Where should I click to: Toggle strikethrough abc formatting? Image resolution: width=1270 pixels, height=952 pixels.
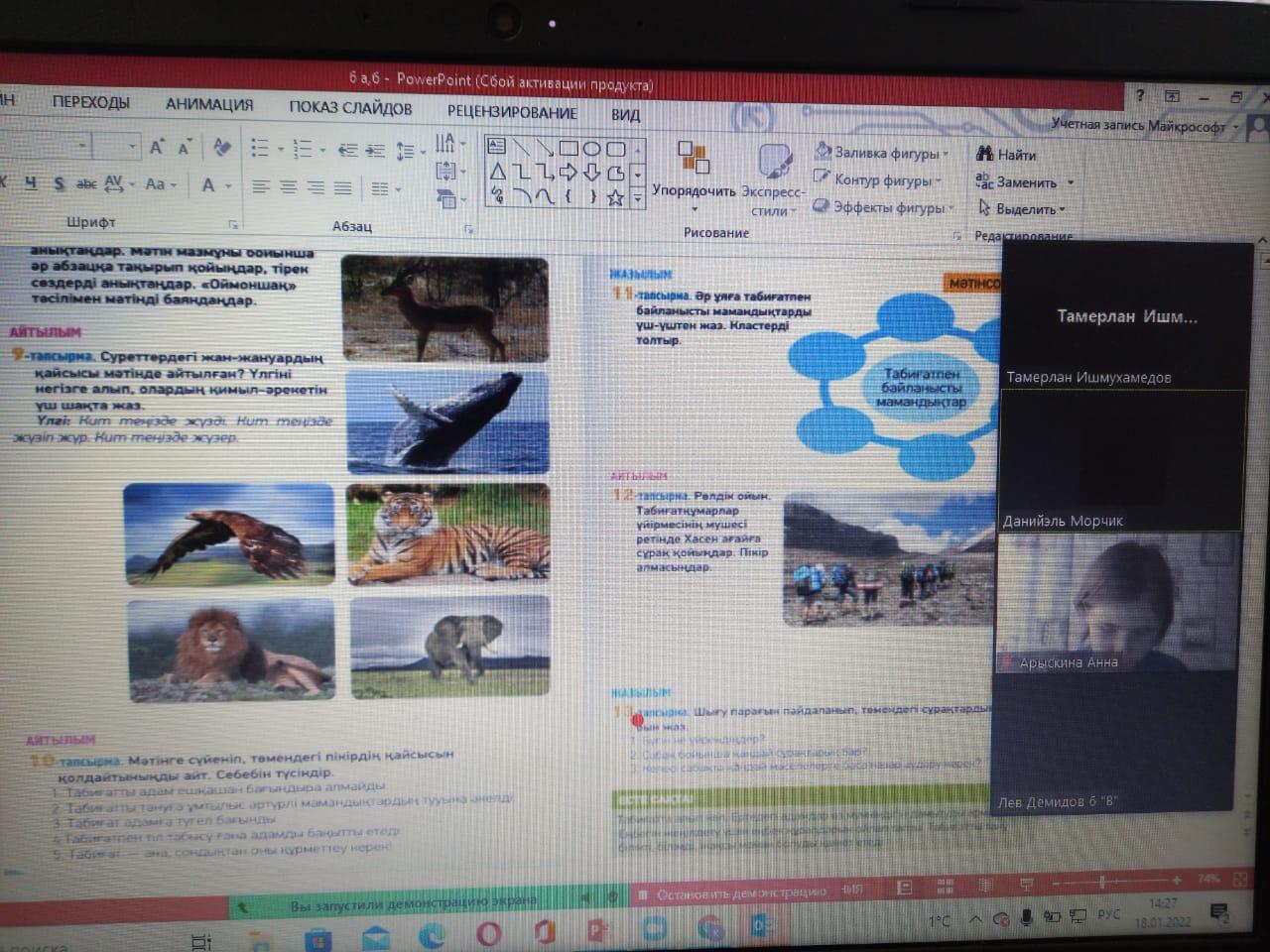[86, 184]
